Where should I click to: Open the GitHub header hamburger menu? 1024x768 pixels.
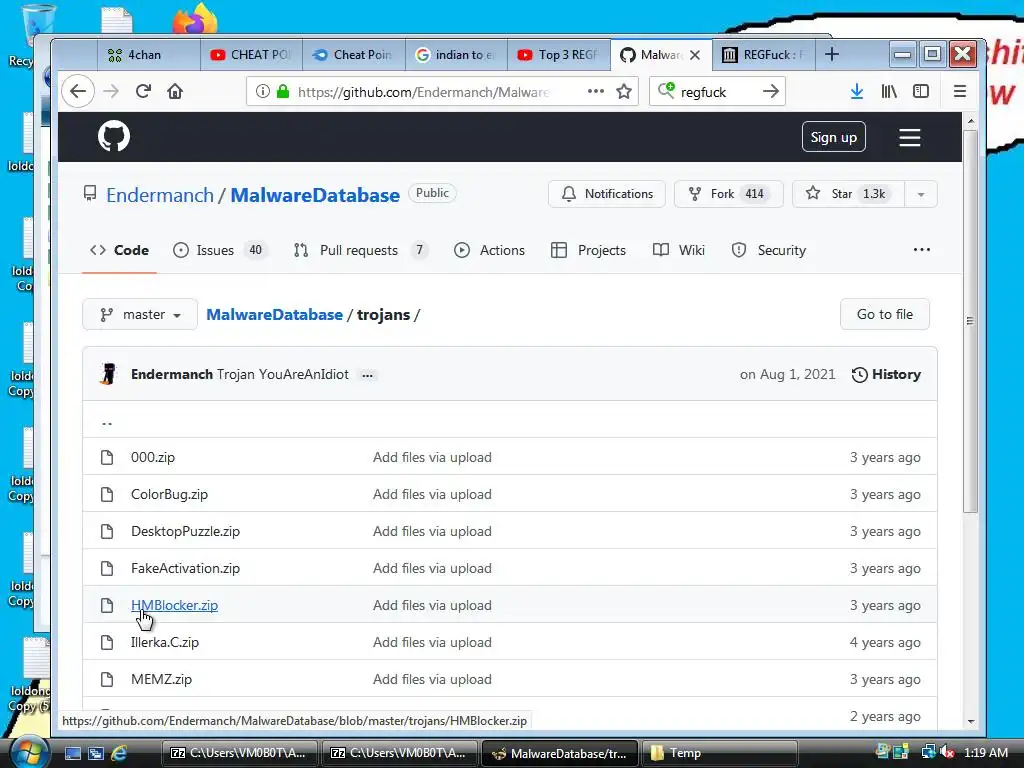(909, 137)
